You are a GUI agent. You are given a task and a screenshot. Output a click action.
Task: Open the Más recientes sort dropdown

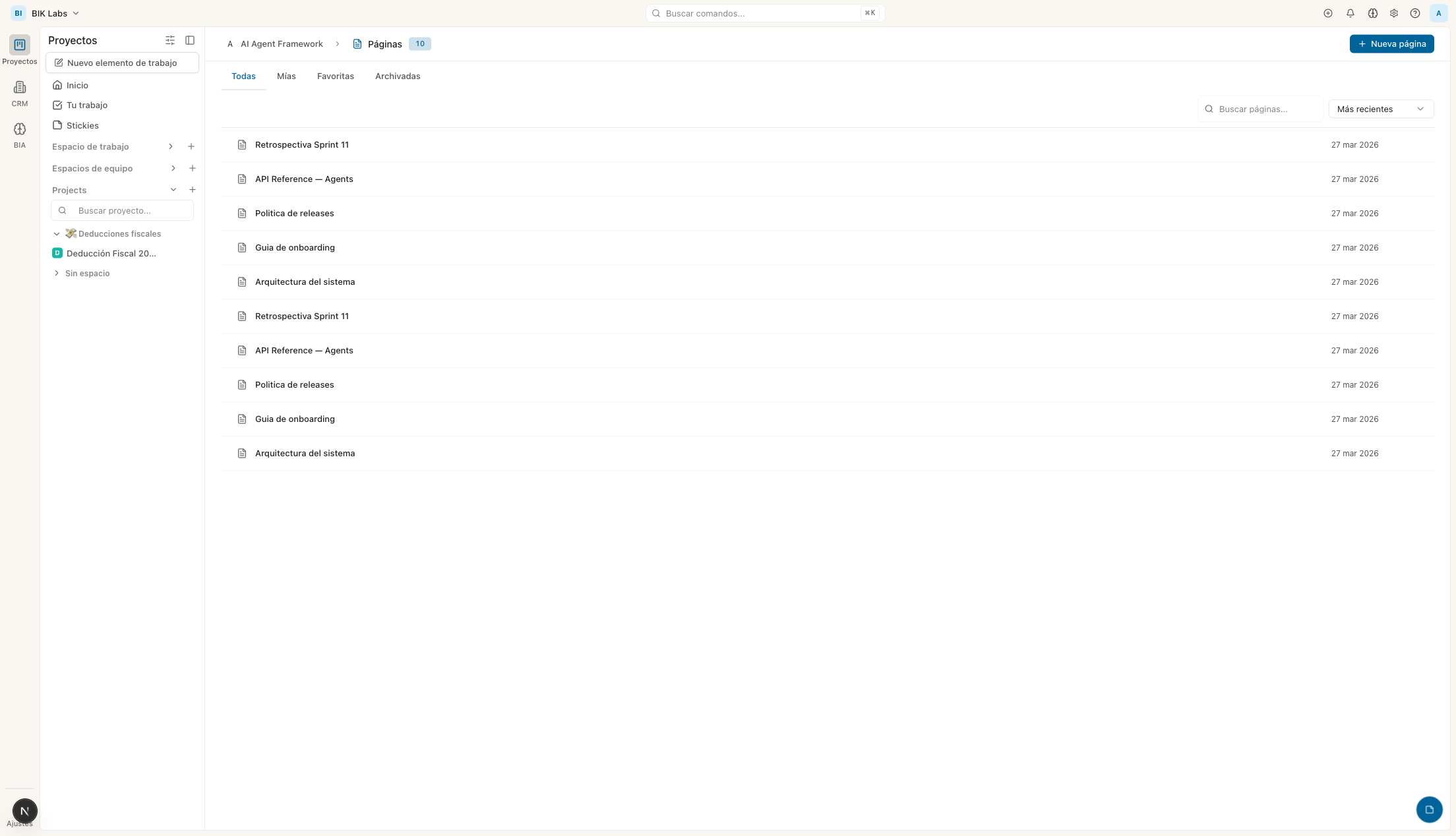[x=1381, y=109]
